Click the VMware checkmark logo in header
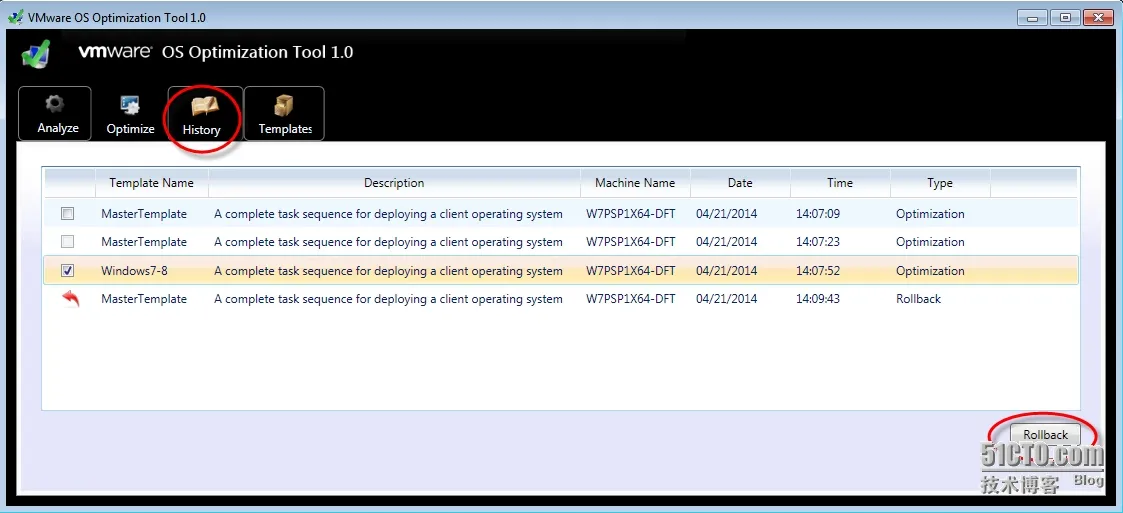 tap(35, 53)
